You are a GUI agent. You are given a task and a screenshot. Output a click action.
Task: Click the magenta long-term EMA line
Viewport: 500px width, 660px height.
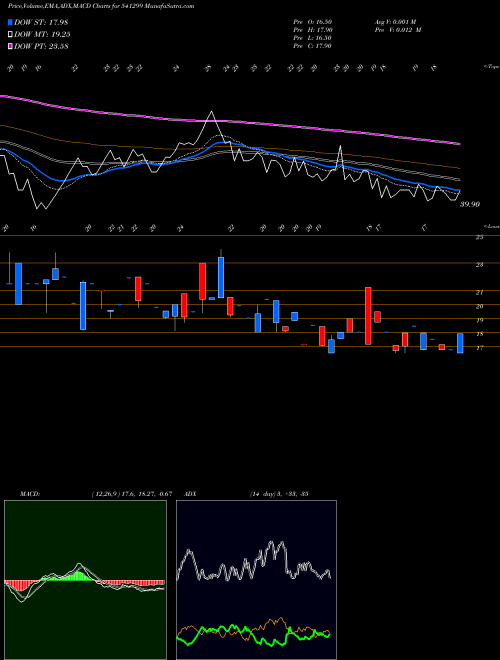point(230,121)
